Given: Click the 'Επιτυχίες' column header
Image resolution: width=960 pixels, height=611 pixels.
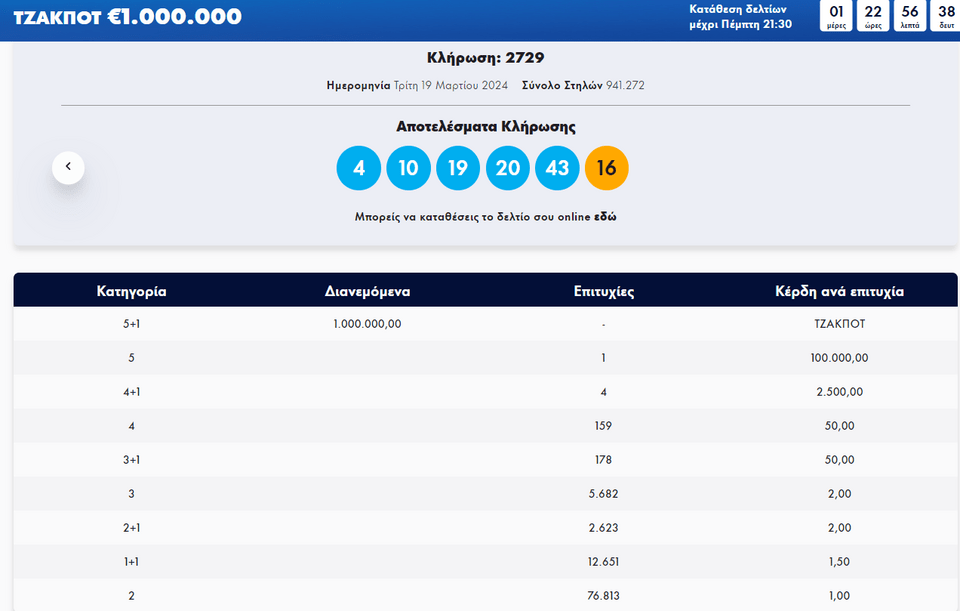Looking at the screenshot, I should pos(604,291).
